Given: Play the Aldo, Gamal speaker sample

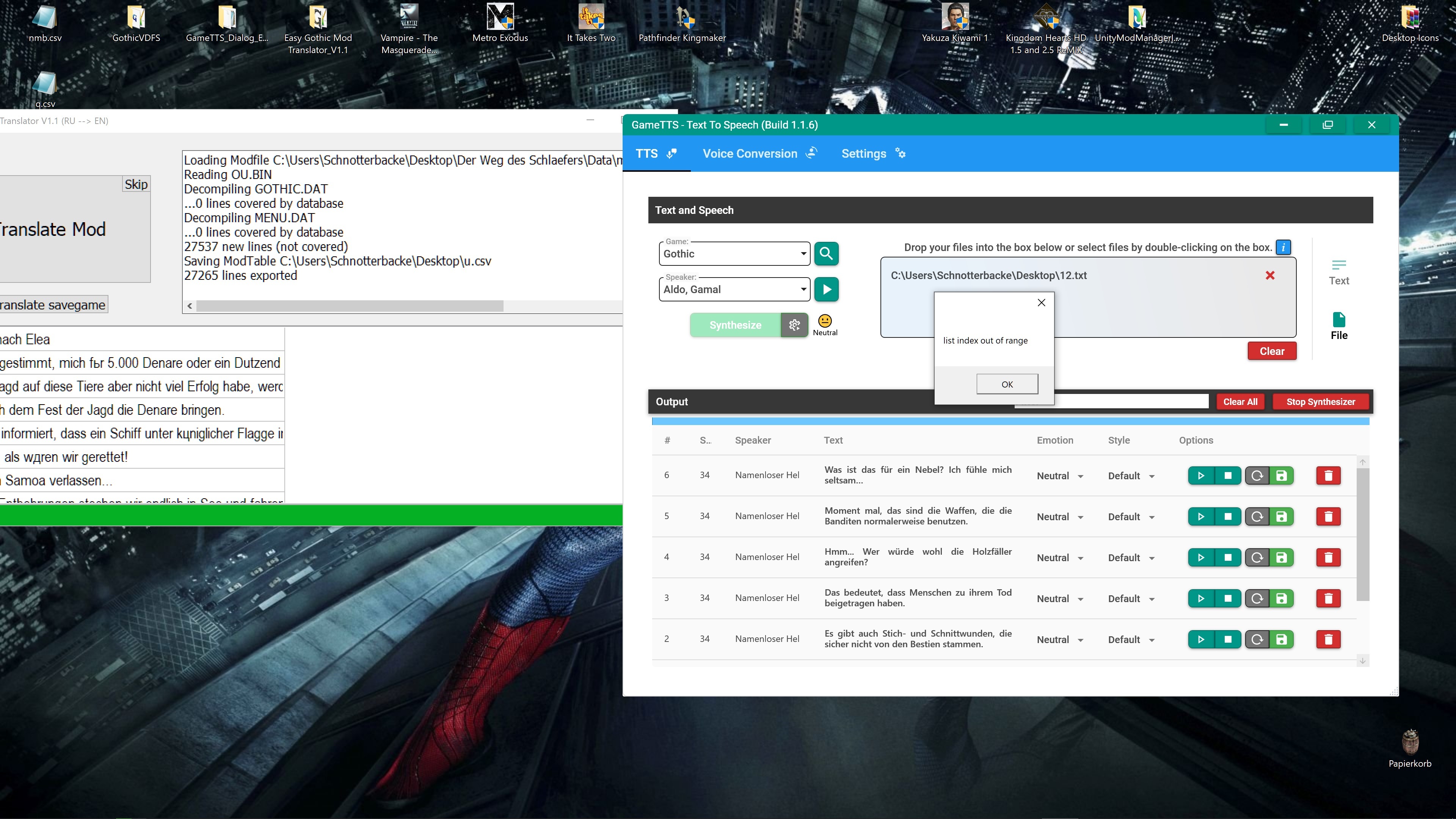Looking at the screenshot, I should point(826,289).
